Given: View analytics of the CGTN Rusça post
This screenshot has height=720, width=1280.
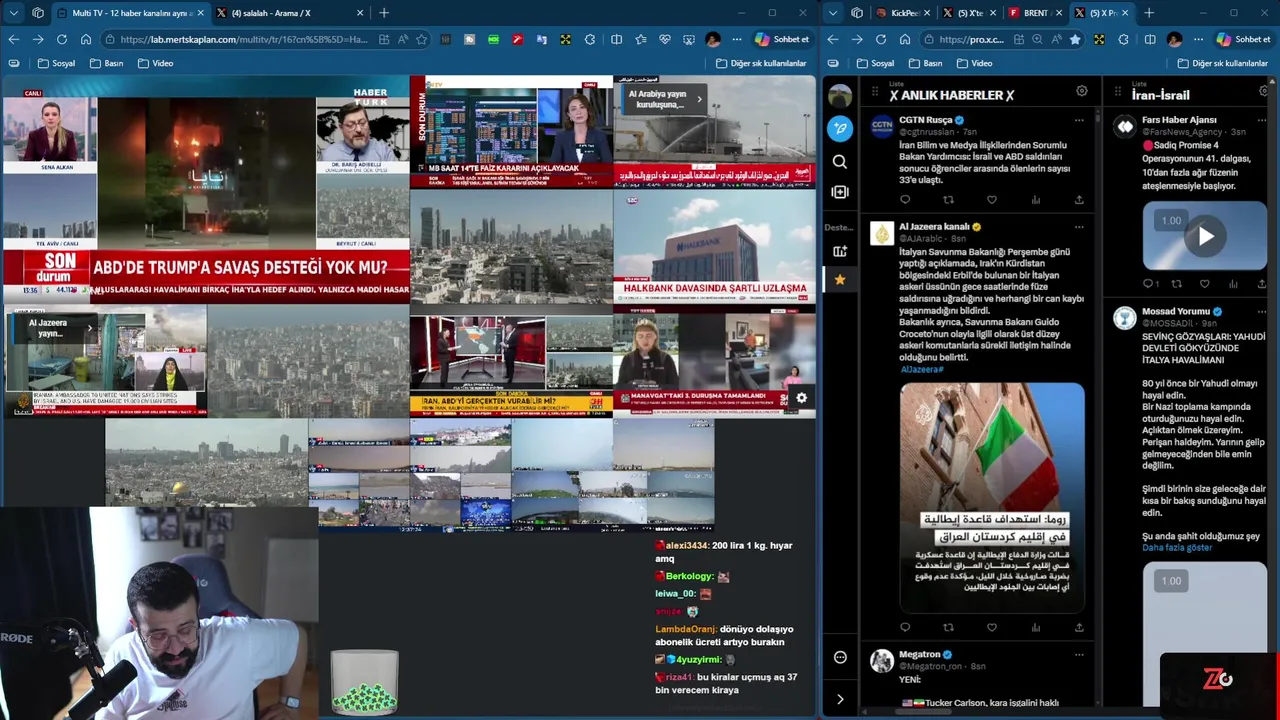Looking at the screenshot, I should click(1035, 200).
